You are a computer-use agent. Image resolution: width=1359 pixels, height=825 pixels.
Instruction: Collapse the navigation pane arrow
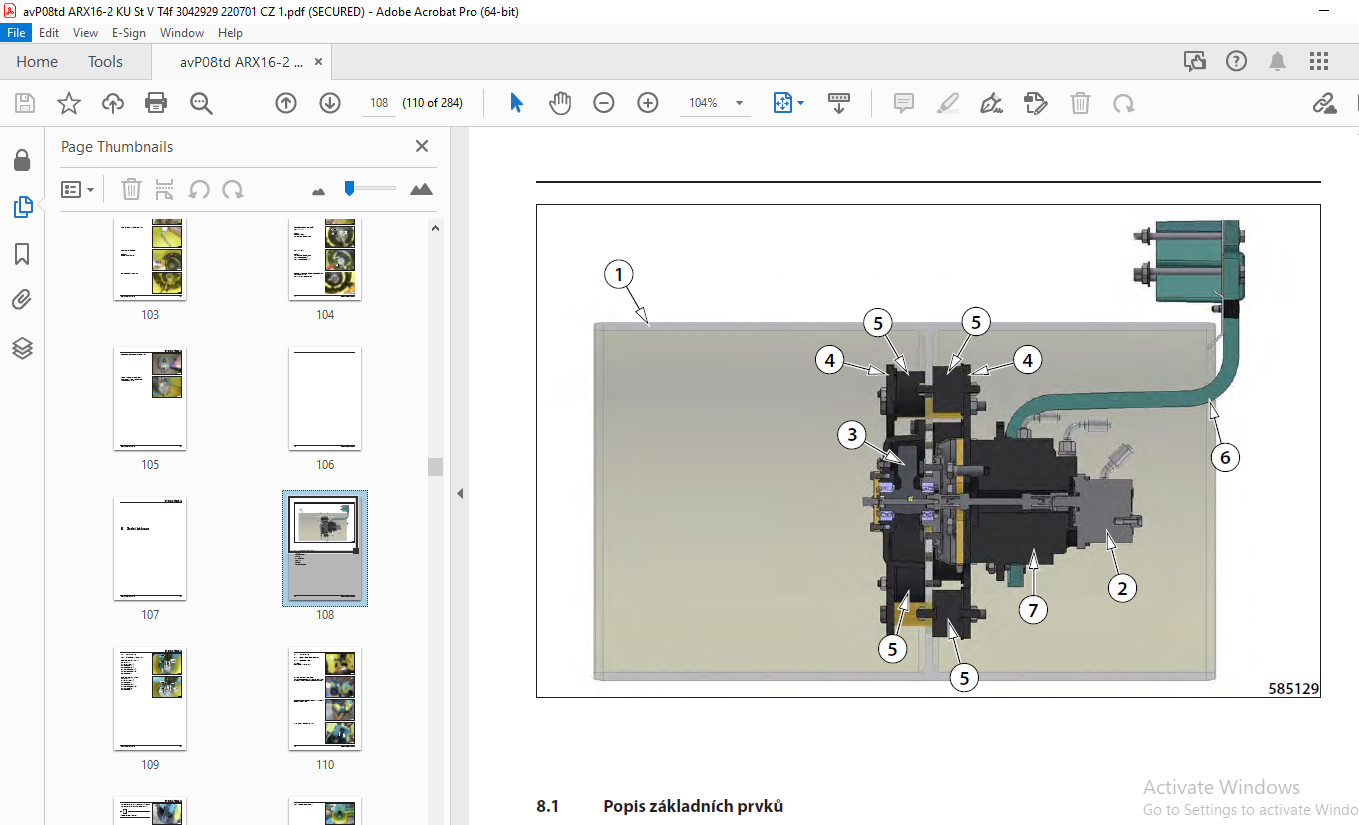460,493
